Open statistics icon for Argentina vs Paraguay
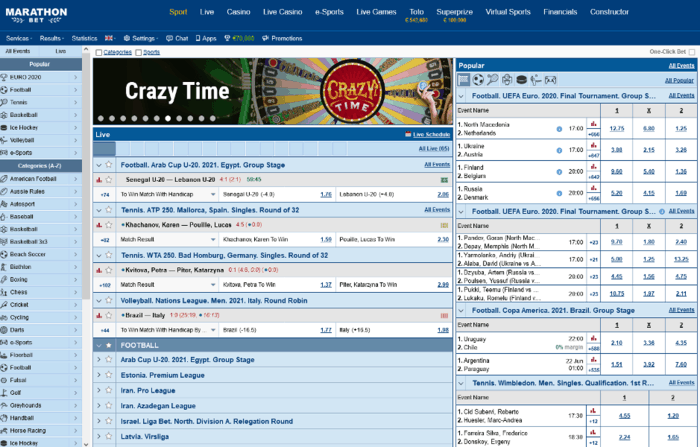Screen dimensions: 700x447 [593, 359]
